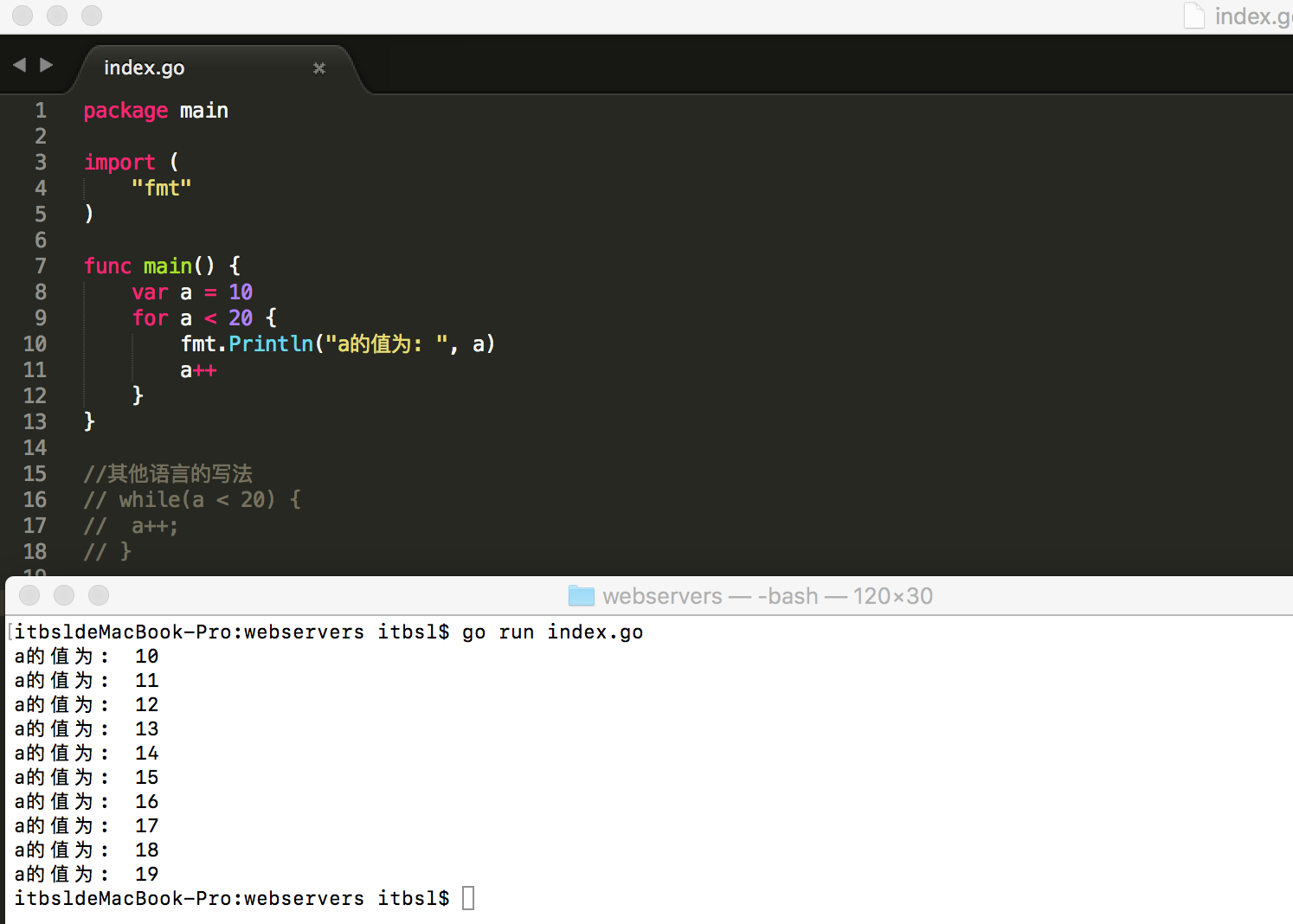Close the Sublime editor window
The image size is (1293, 924).
pos(23,16)
